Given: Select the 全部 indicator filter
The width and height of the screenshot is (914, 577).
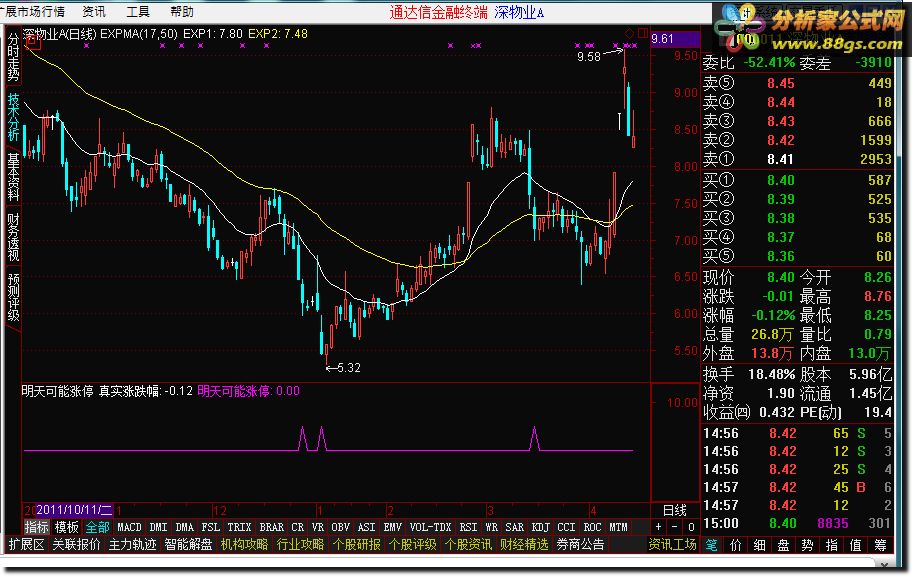Looking at the screenshot, I should click(97, 527).
